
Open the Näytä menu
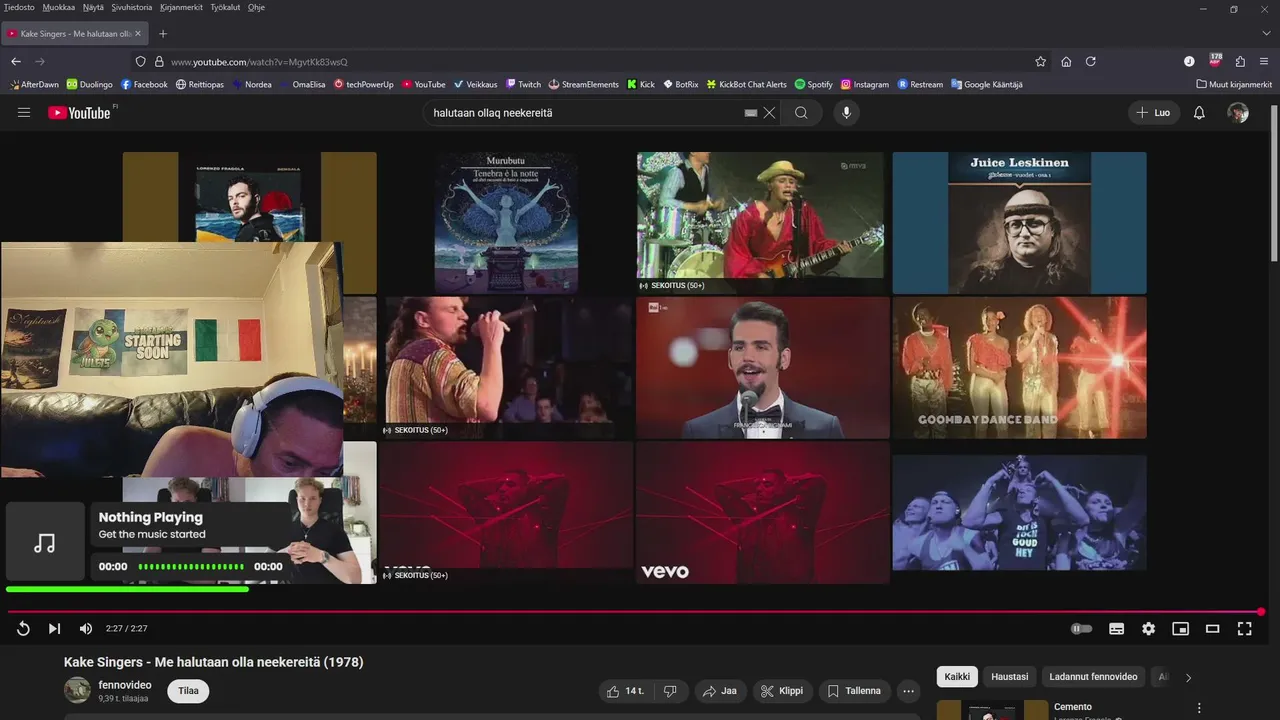(x=93, y=7)
